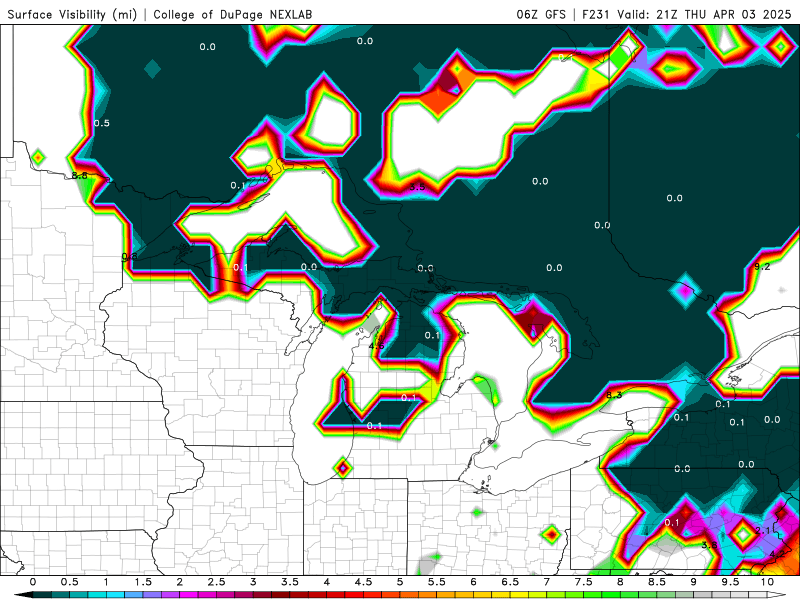
Task: Click the legend tick label "7.5"
Action: [x=584, y=582]
